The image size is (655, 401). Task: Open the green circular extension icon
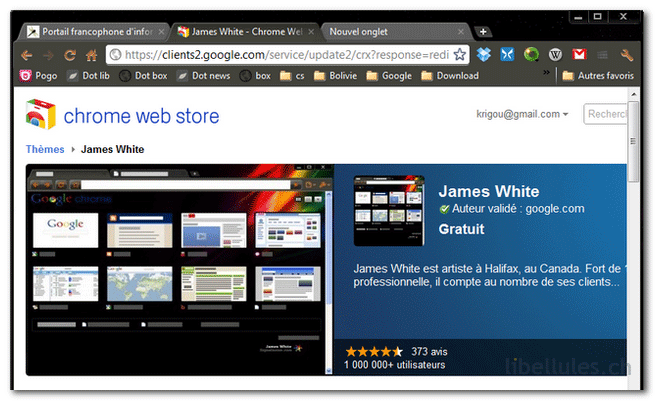[531, 54]
